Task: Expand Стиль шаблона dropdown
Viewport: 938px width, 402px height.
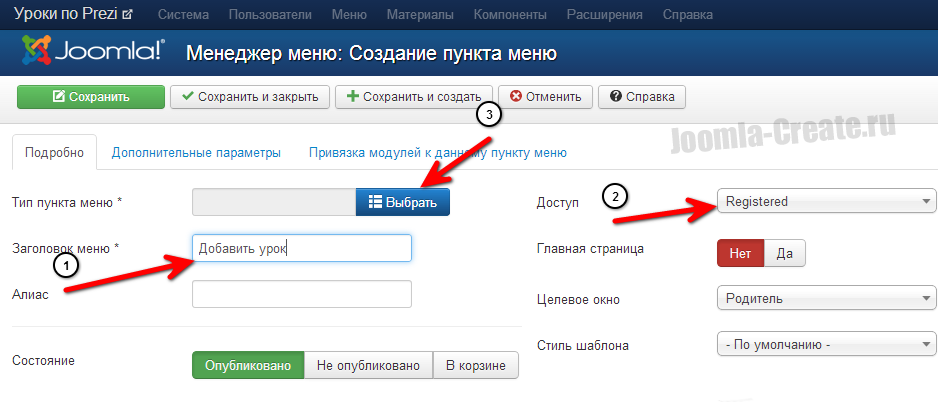Action: pyautogui.click(x=826, y=346)
